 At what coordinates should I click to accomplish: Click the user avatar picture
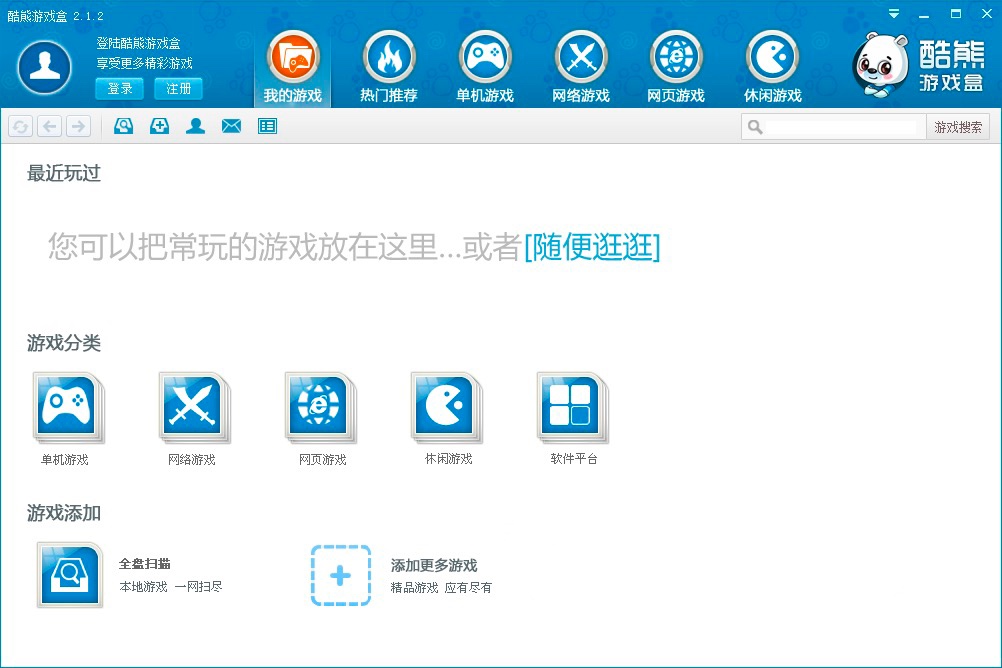coord(44,65)
